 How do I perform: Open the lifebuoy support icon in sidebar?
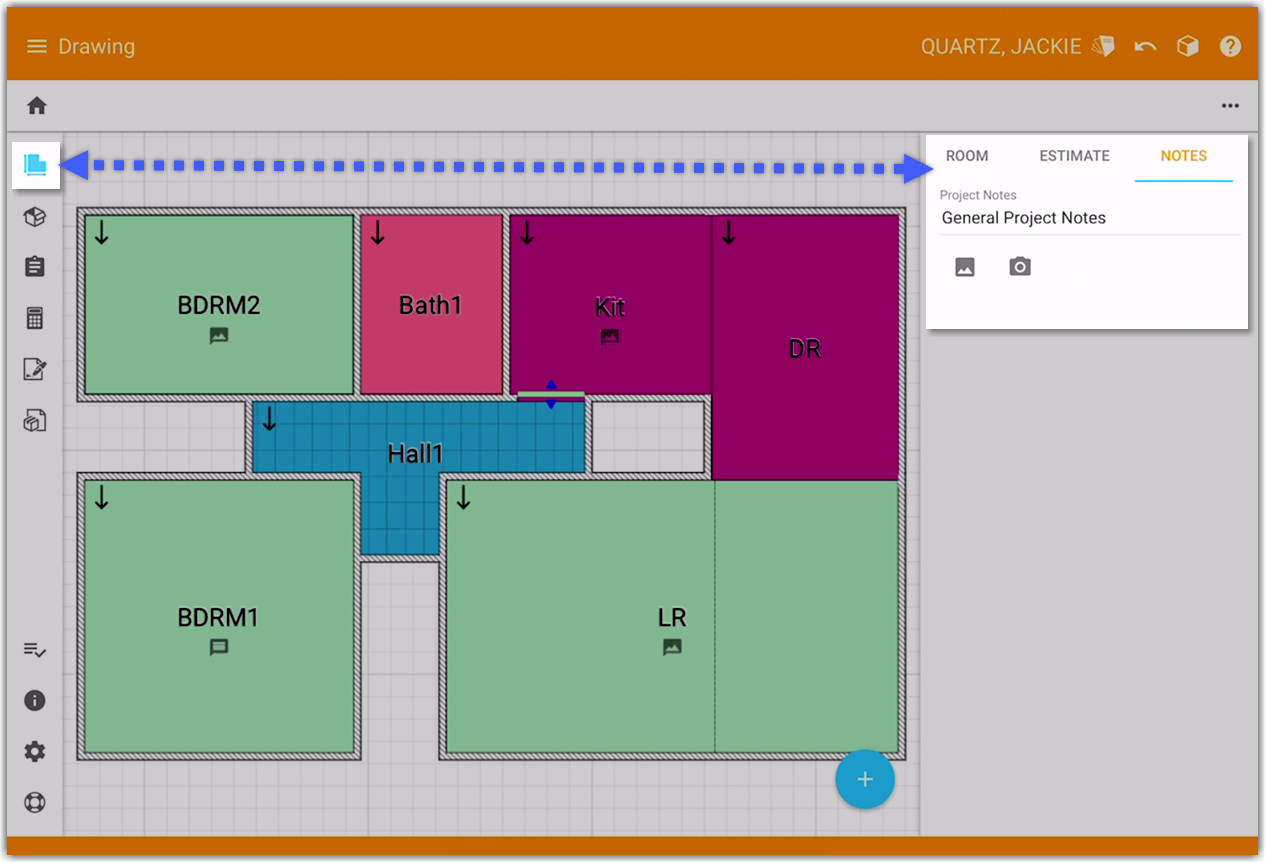tap(35, 803)
